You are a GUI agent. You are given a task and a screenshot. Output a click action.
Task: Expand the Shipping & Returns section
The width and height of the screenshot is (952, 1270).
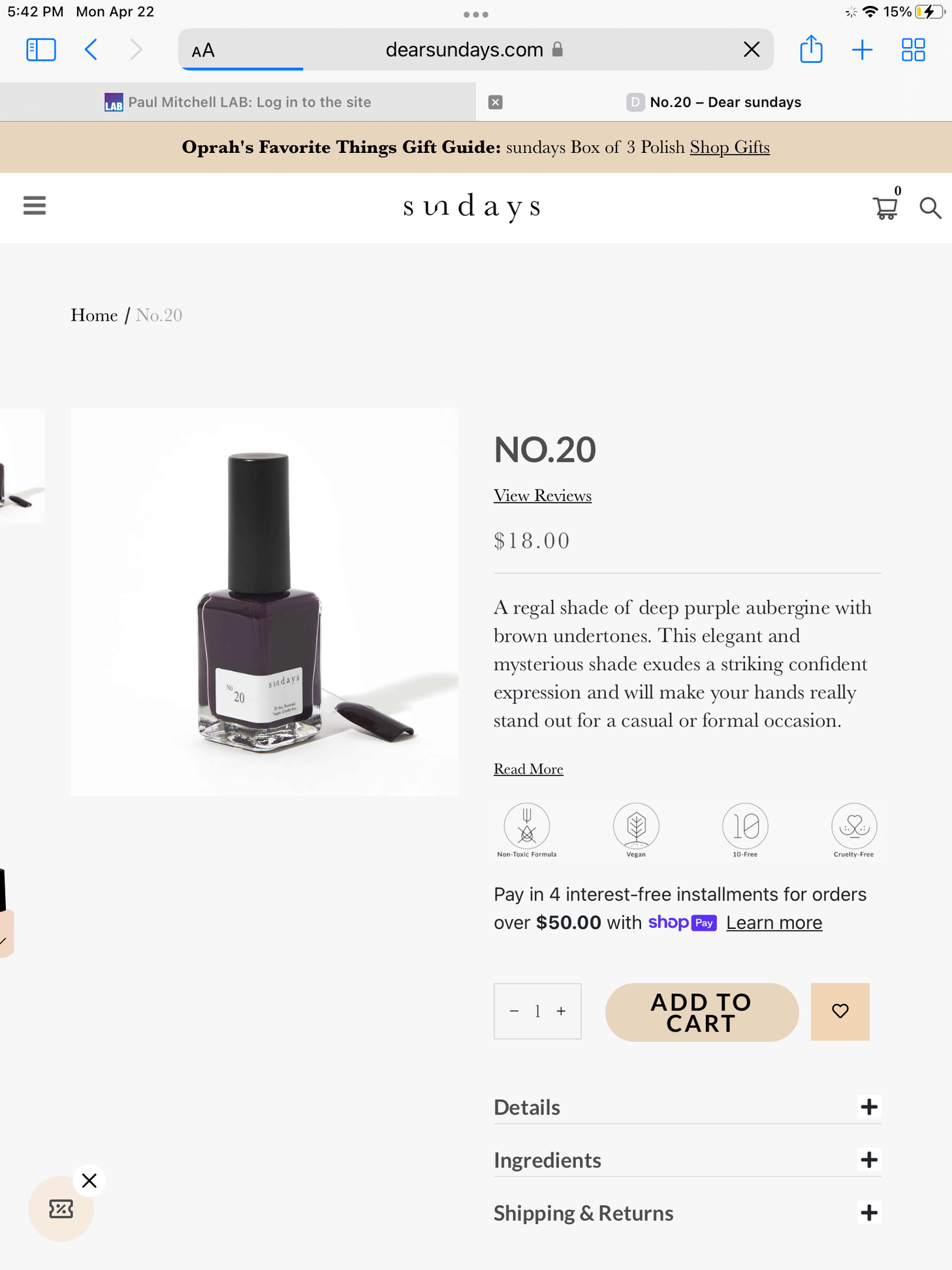click(x=868, y=1213)
